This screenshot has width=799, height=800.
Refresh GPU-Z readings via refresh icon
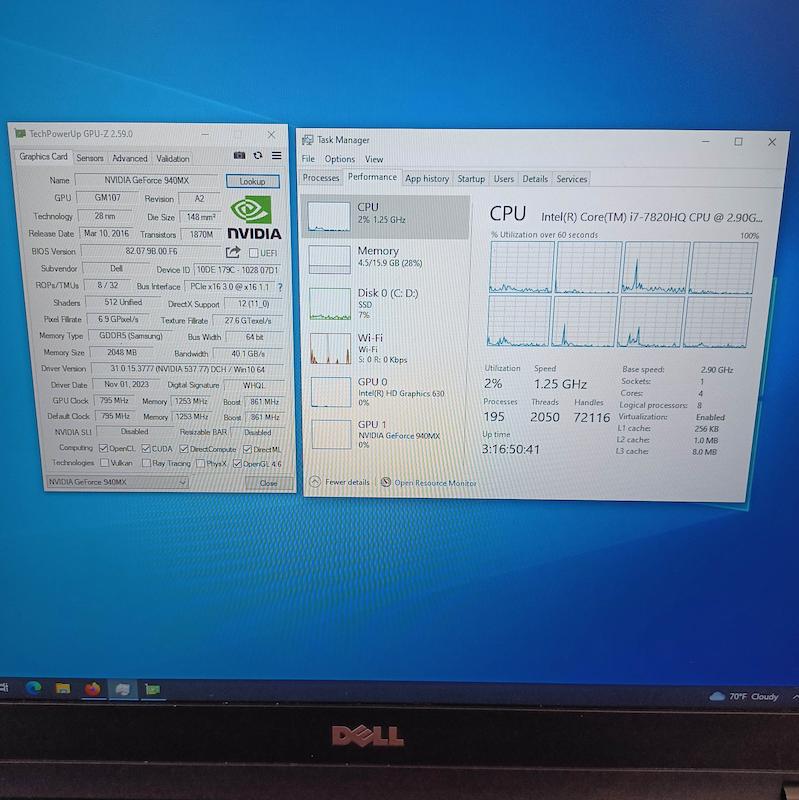pyautogui.click(x=258, y=155)
